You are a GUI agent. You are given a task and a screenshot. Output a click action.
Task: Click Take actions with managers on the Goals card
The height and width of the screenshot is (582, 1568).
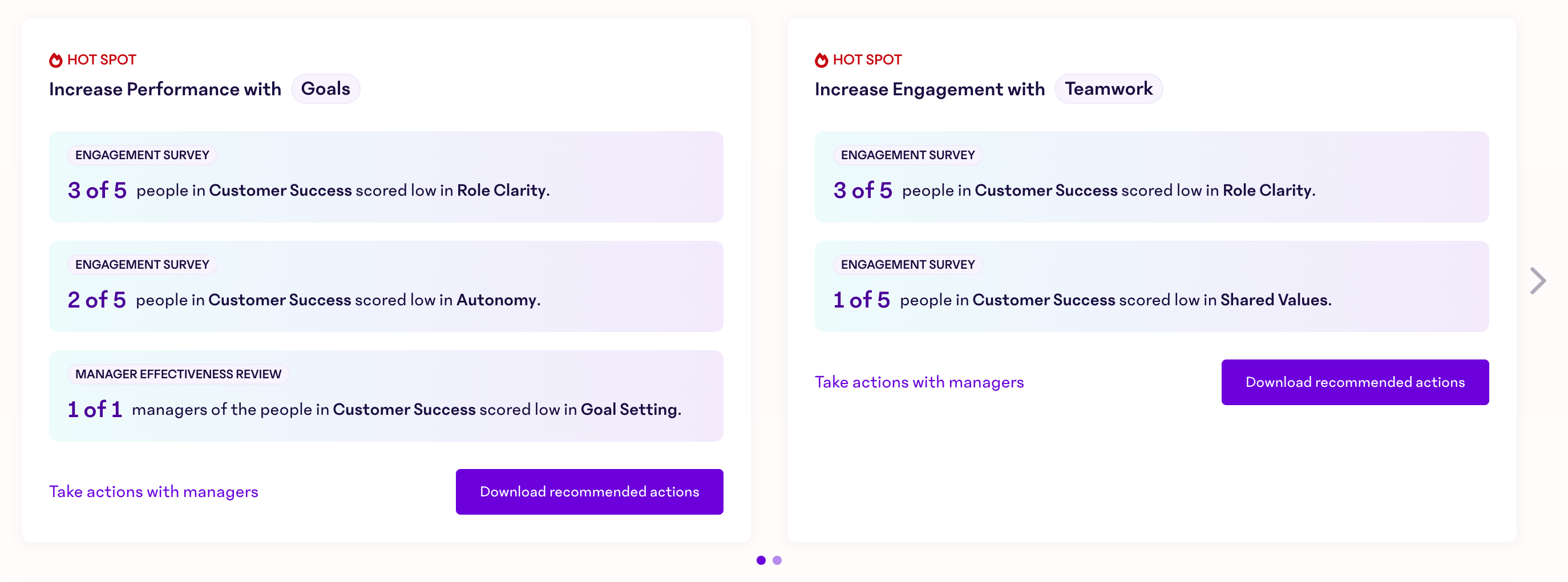(153, 491)
